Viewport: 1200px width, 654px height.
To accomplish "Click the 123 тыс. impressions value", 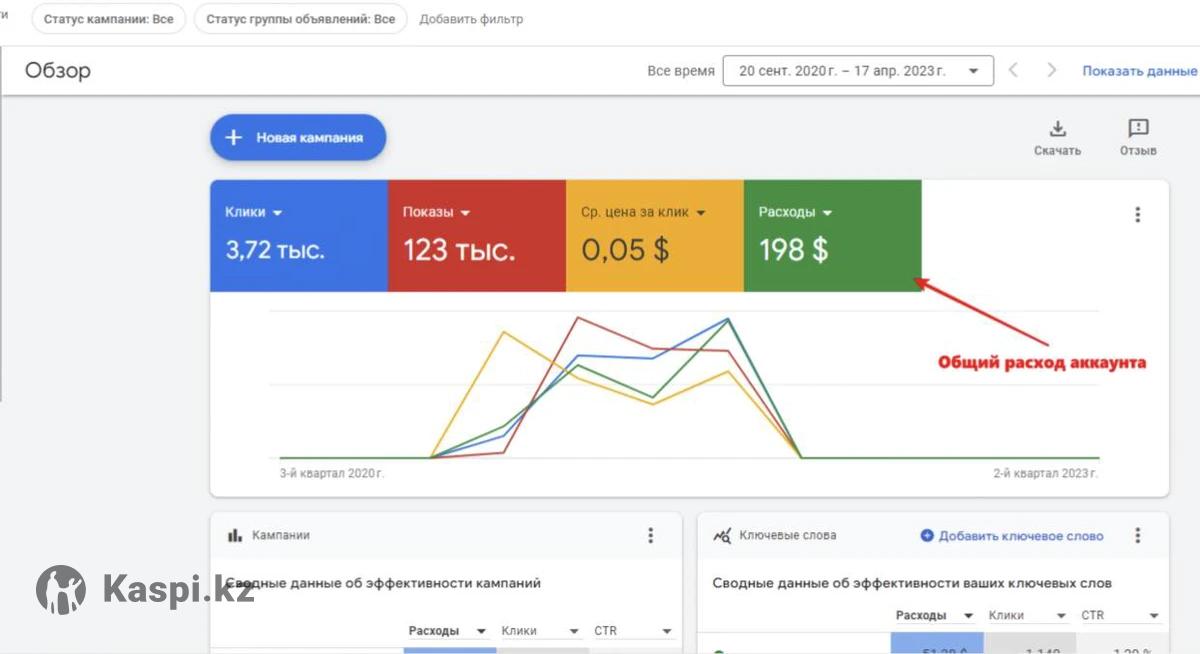I will 459,250.
